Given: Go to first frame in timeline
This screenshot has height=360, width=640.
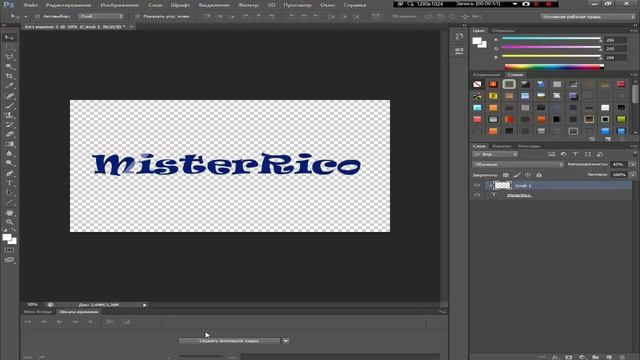Looking at the screenshot, I should point(28,322).
